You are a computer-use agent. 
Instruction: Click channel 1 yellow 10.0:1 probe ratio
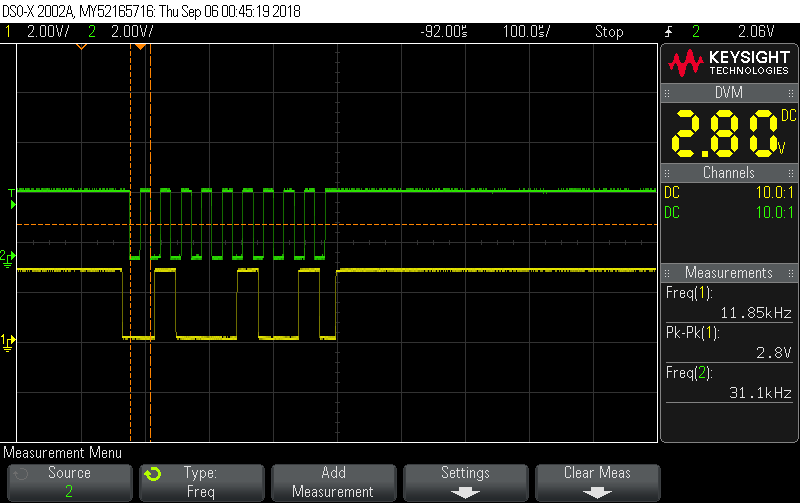click(774, 193)
